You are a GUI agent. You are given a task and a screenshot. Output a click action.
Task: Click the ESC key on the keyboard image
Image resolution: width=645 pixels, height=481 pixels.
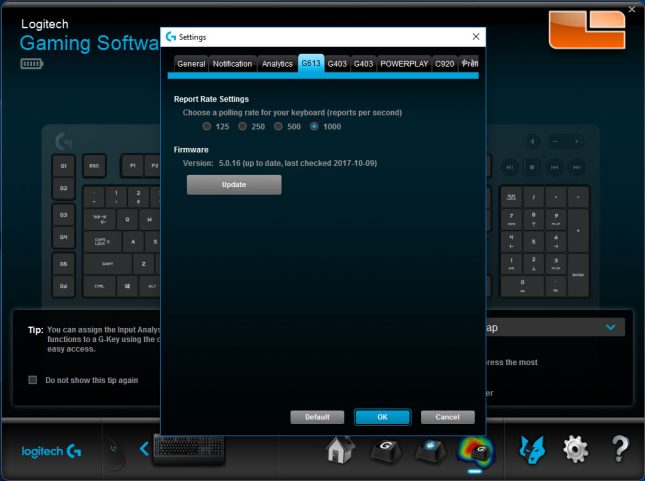click(94, 166)
